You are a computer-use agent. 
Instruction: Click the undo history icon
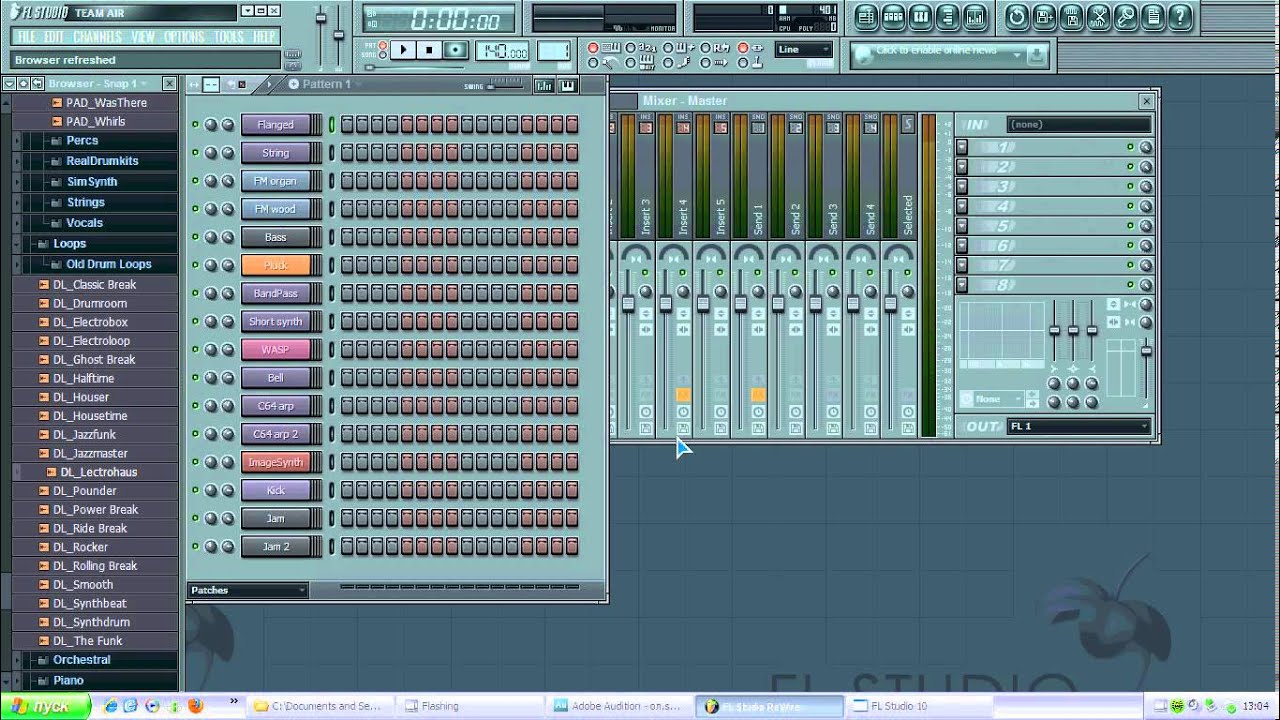[1017, 16]
